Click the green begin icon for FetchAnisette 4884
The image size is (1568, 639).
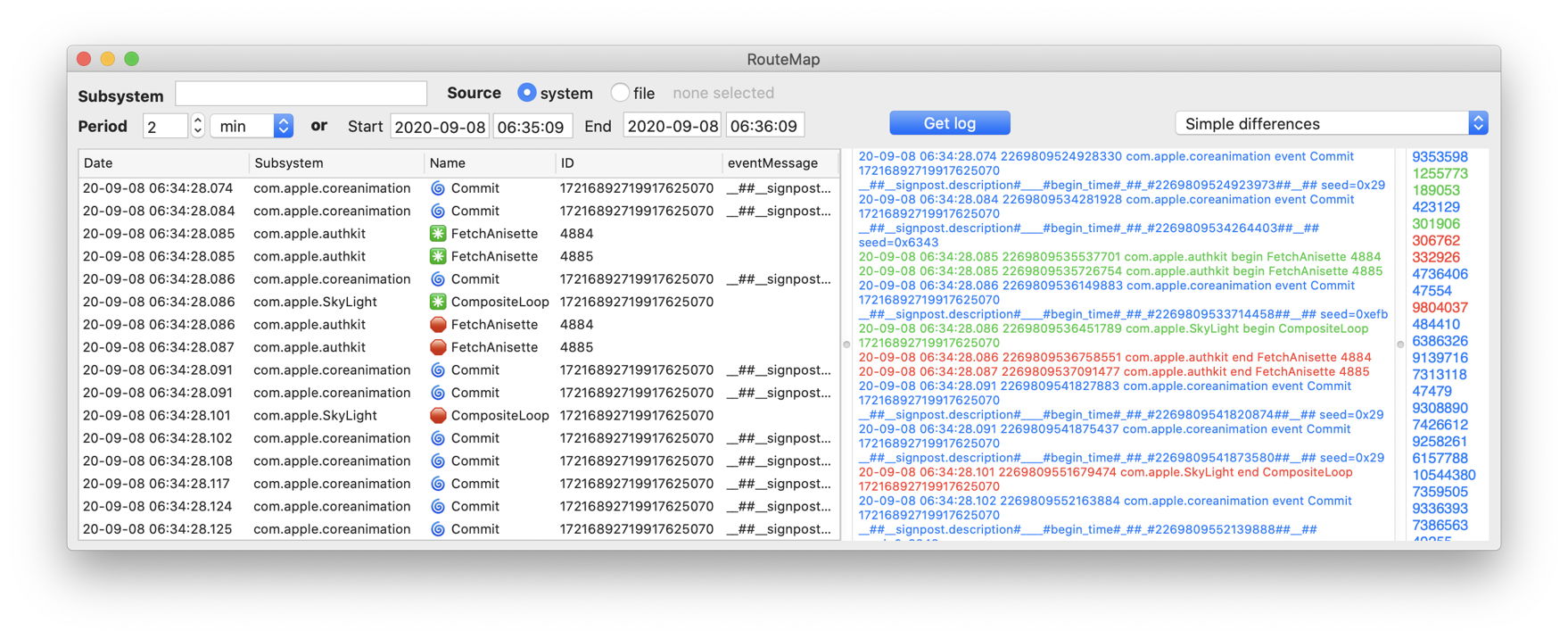438,234
